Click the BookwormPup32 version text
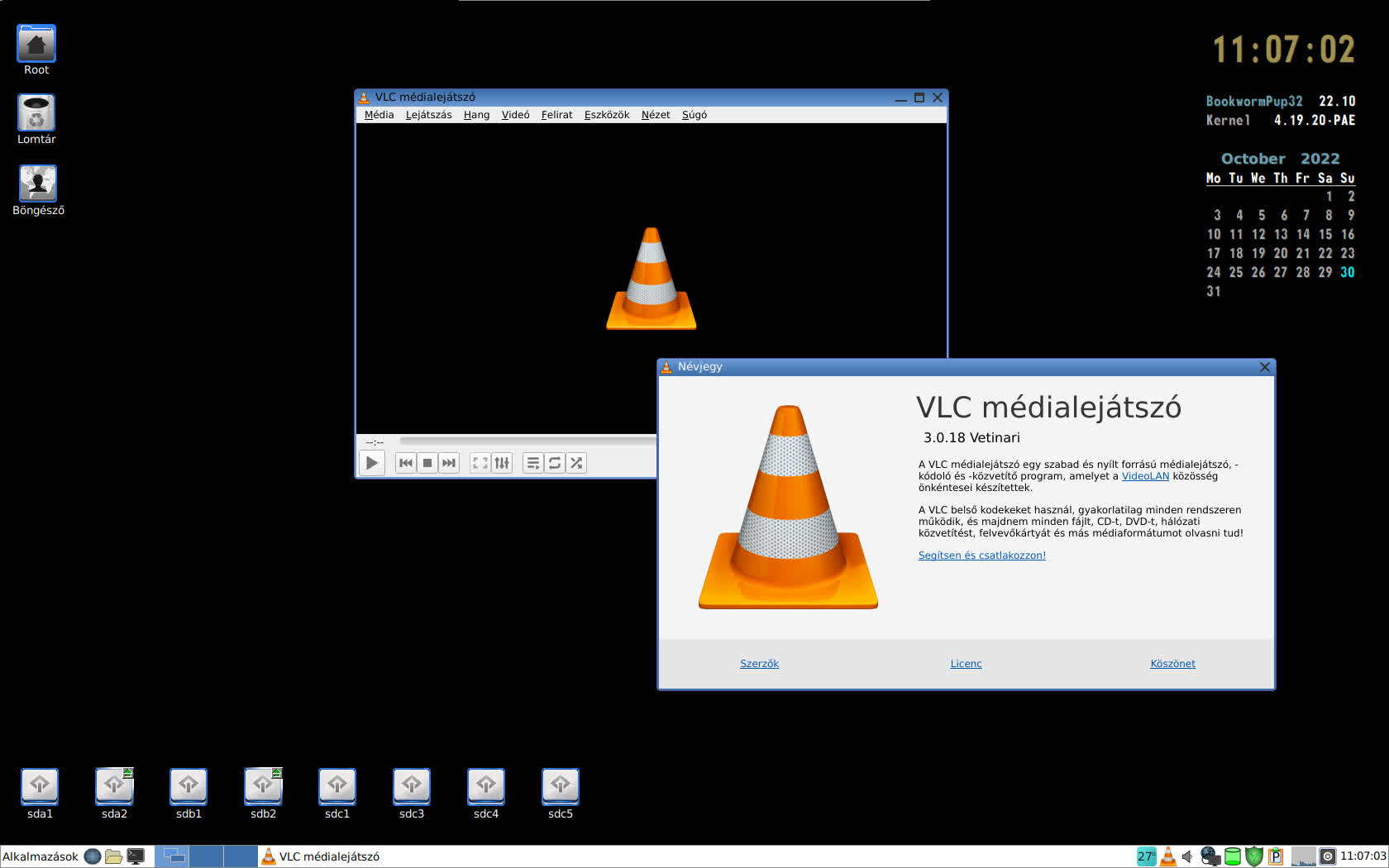 pos(1281,101)
